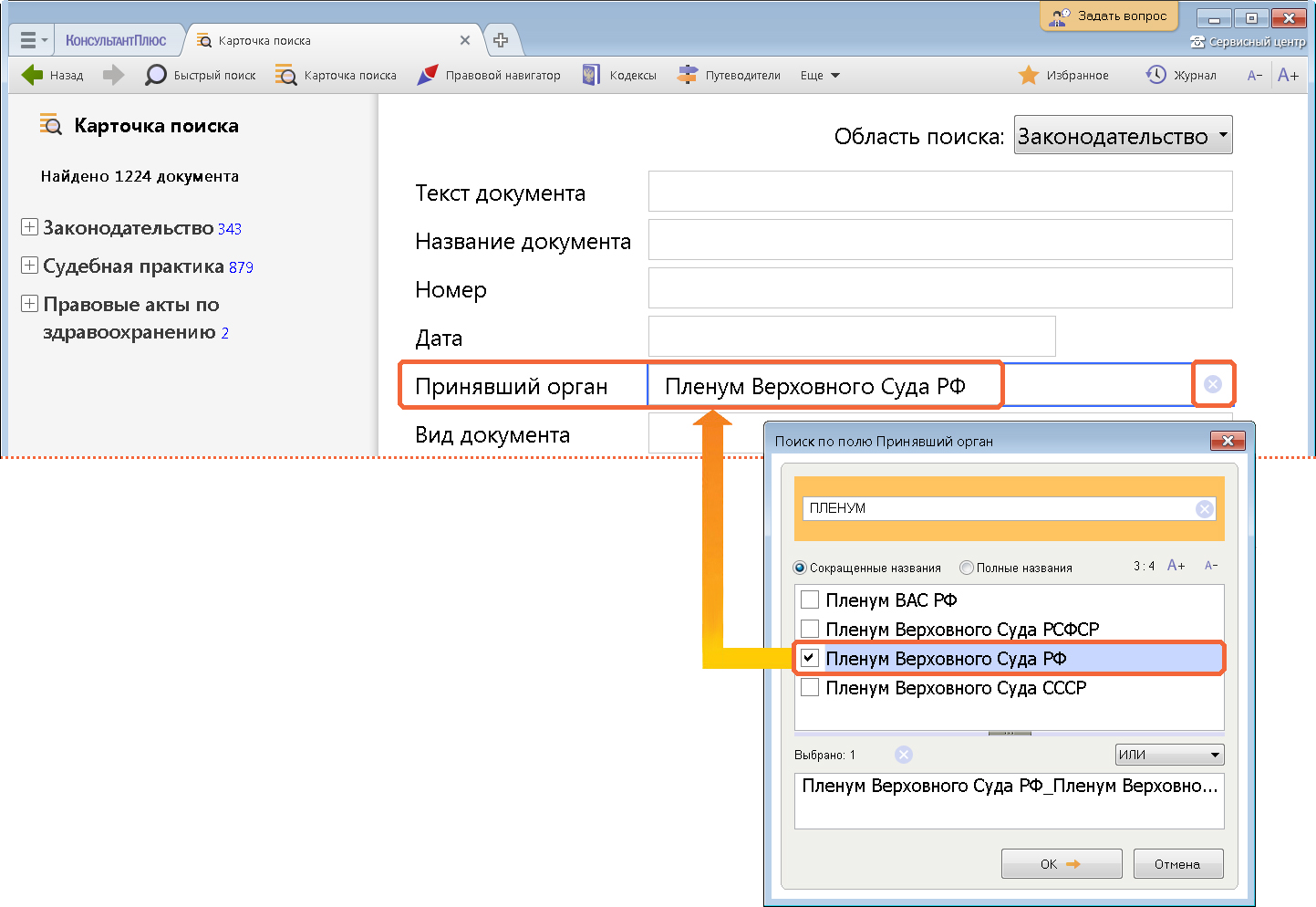Image resolution: width=1316 pixels, height=907 pixels.
Task: Clear the ПЛЕНУМ search box in dialog
Action: point(1205,509)
